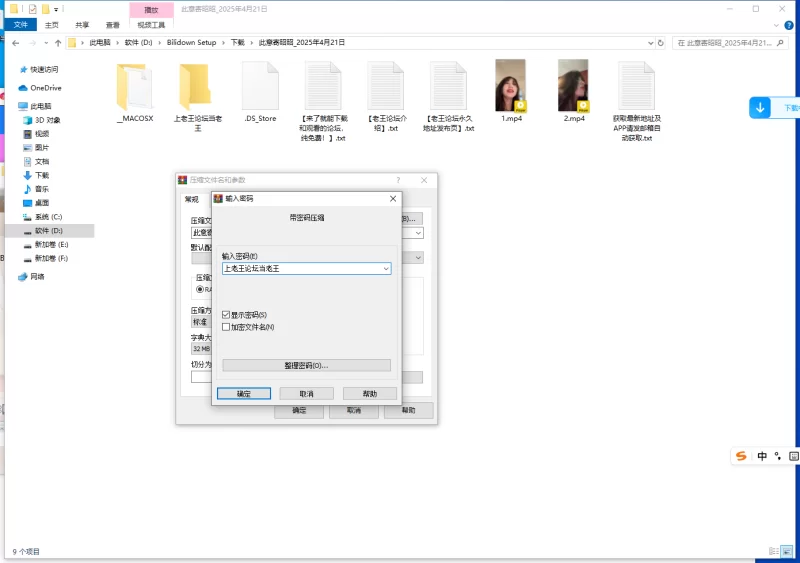This screenshot has width=800, height=563.
Task: Select 此电脑 in navigation pane
Action: [x=35, y=106]
